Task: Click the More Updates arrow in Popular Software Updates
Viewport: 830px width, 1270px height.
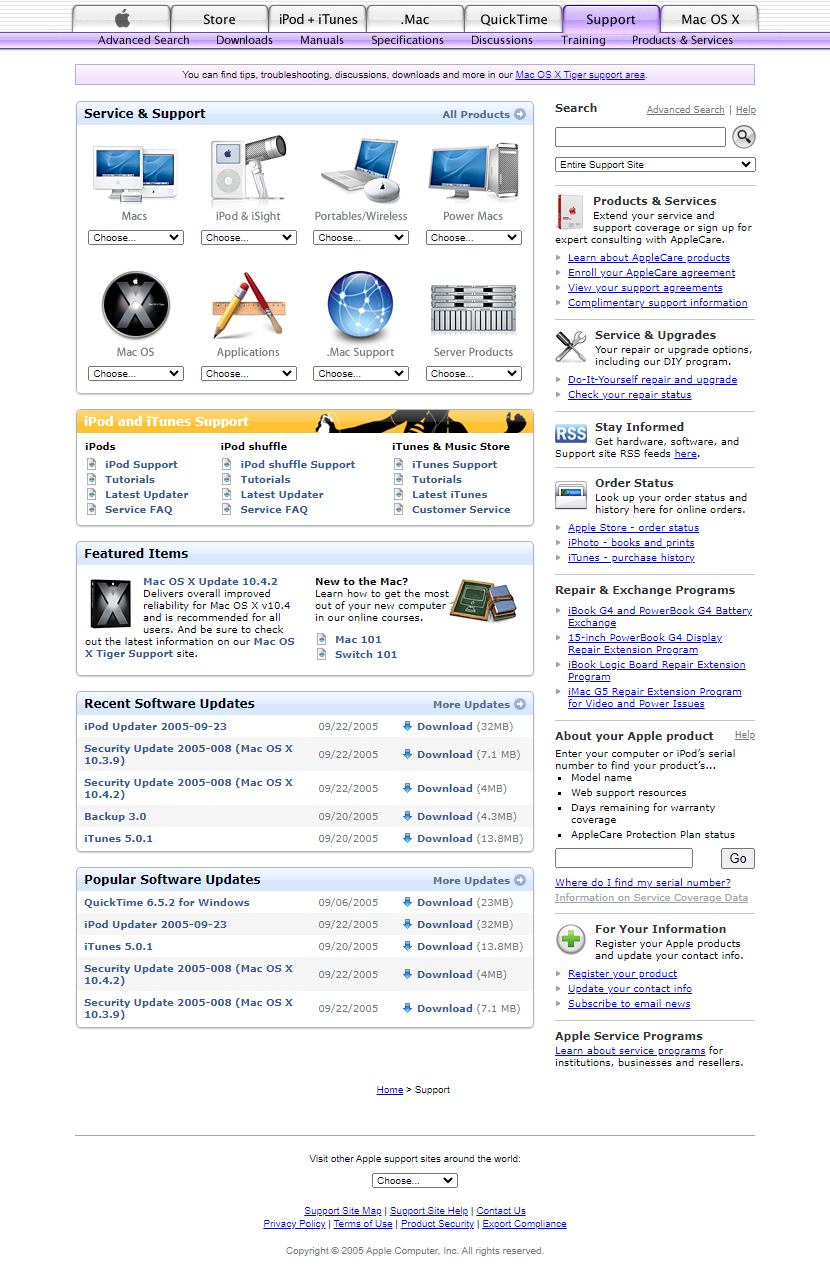Action: point(520,880)
